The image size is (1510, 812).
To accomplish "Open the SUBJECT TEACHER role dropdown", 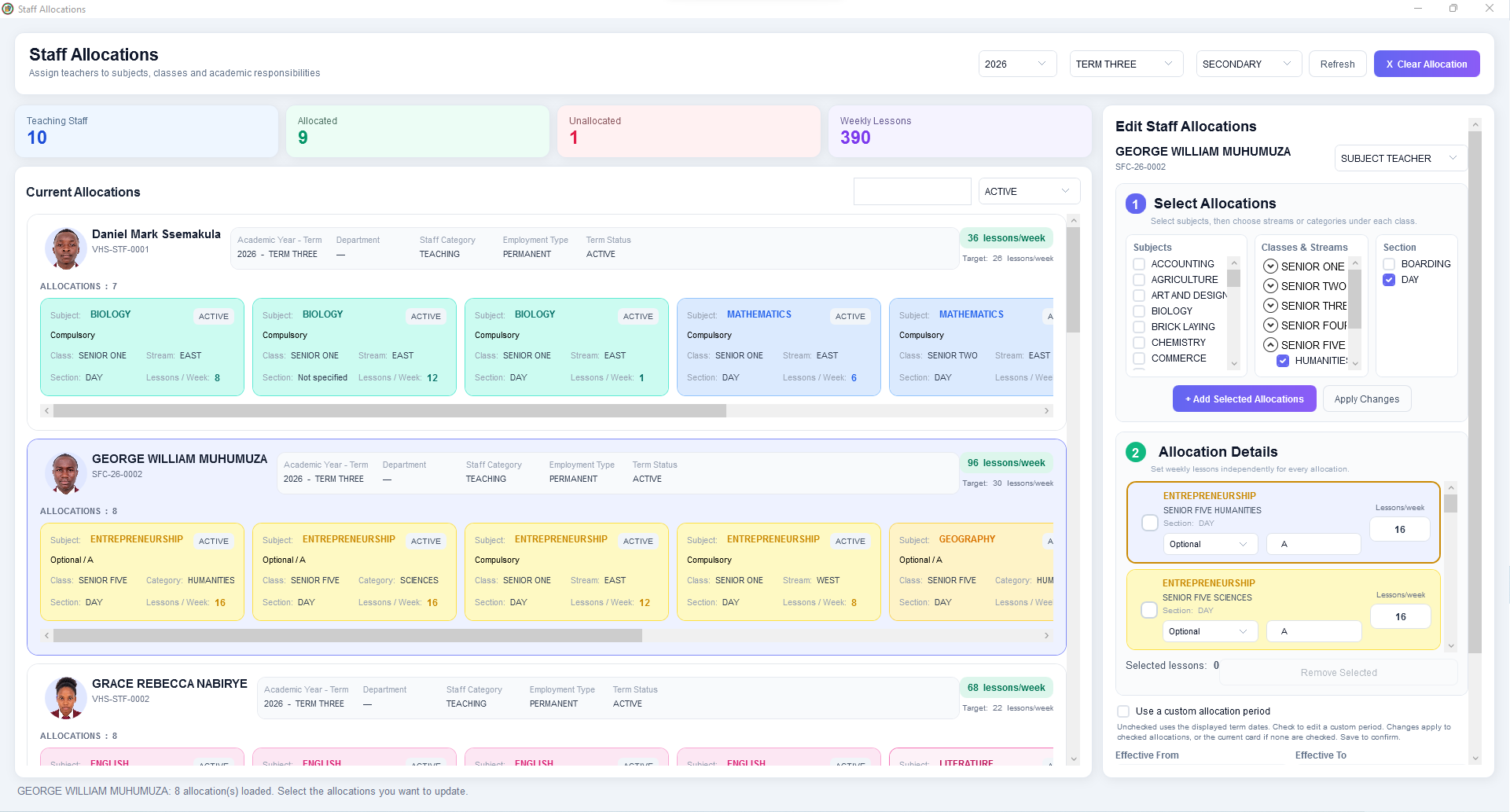I will pos(1400,158).
